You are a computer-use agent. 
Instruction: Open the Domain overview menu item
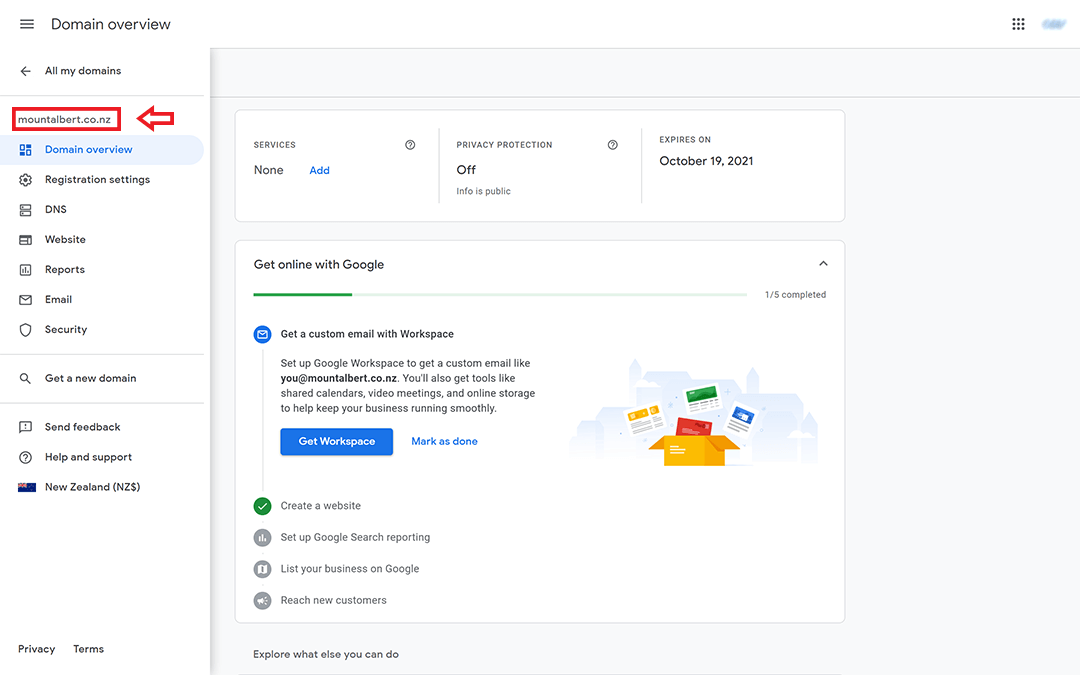pyautogui.click(x=102, y=149)
